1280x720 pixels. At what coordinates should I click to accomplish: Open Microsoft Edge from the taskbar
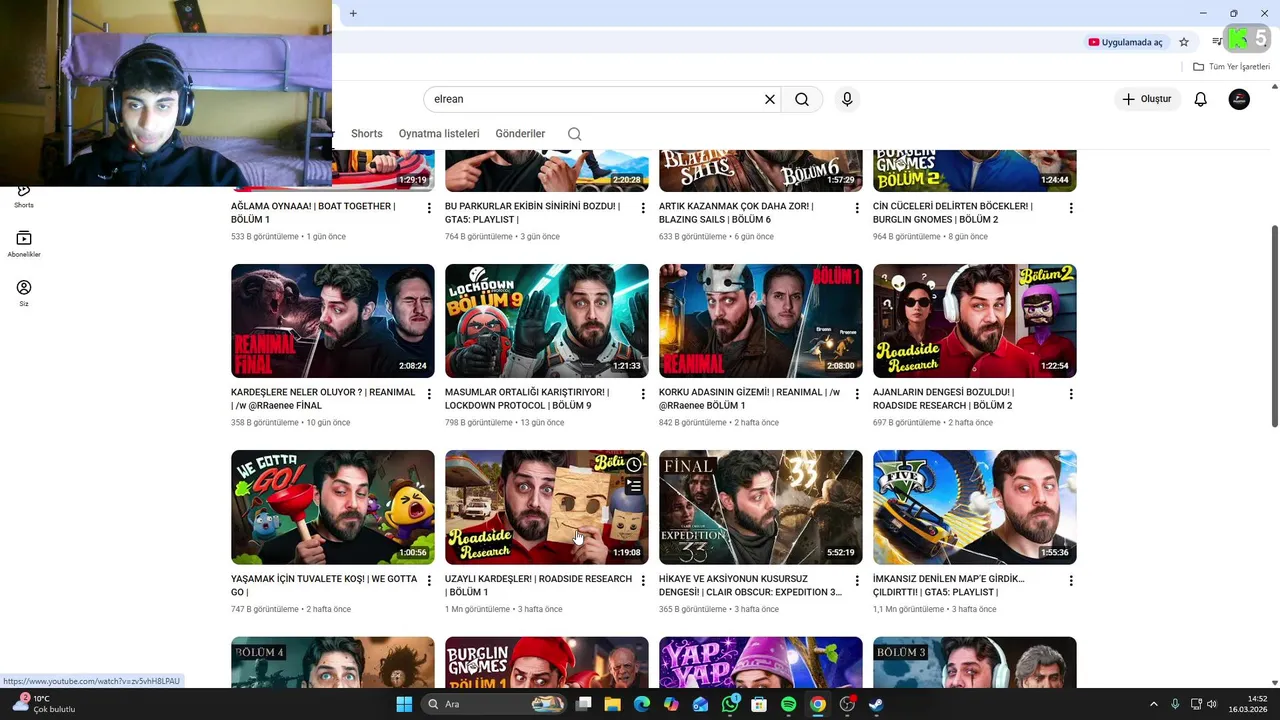point(642,704)
